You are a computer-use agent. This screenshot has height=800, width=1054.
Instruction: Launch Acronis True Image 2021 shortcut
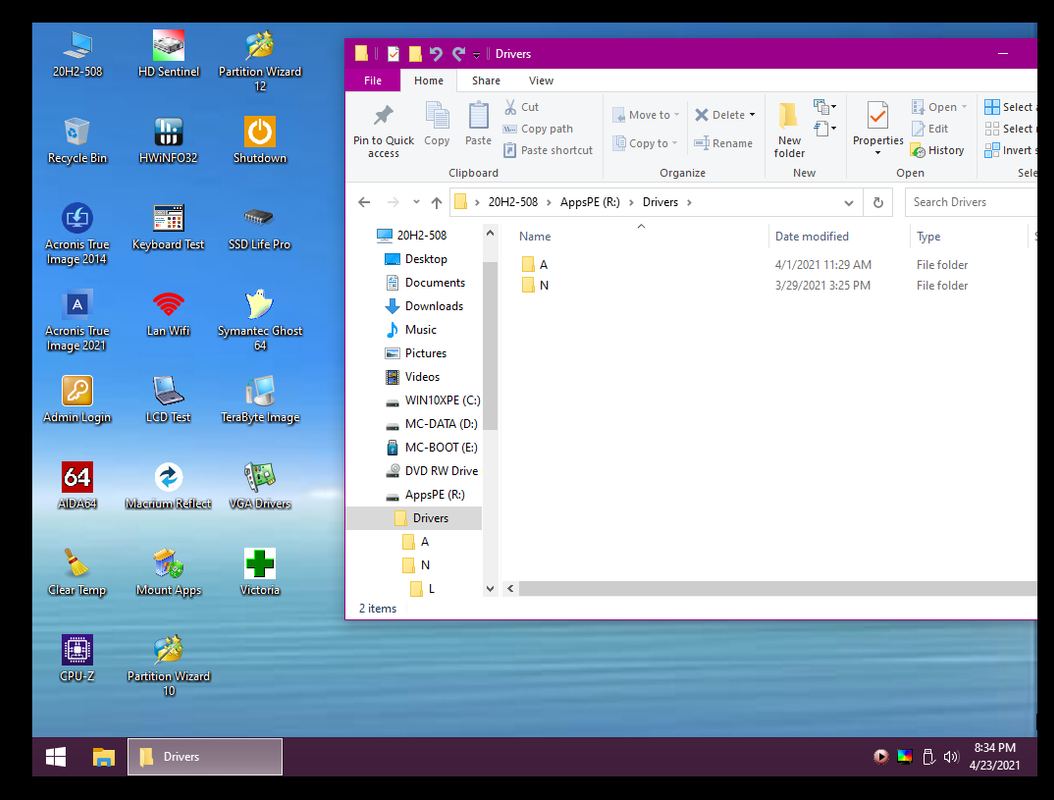pos(77,320)
